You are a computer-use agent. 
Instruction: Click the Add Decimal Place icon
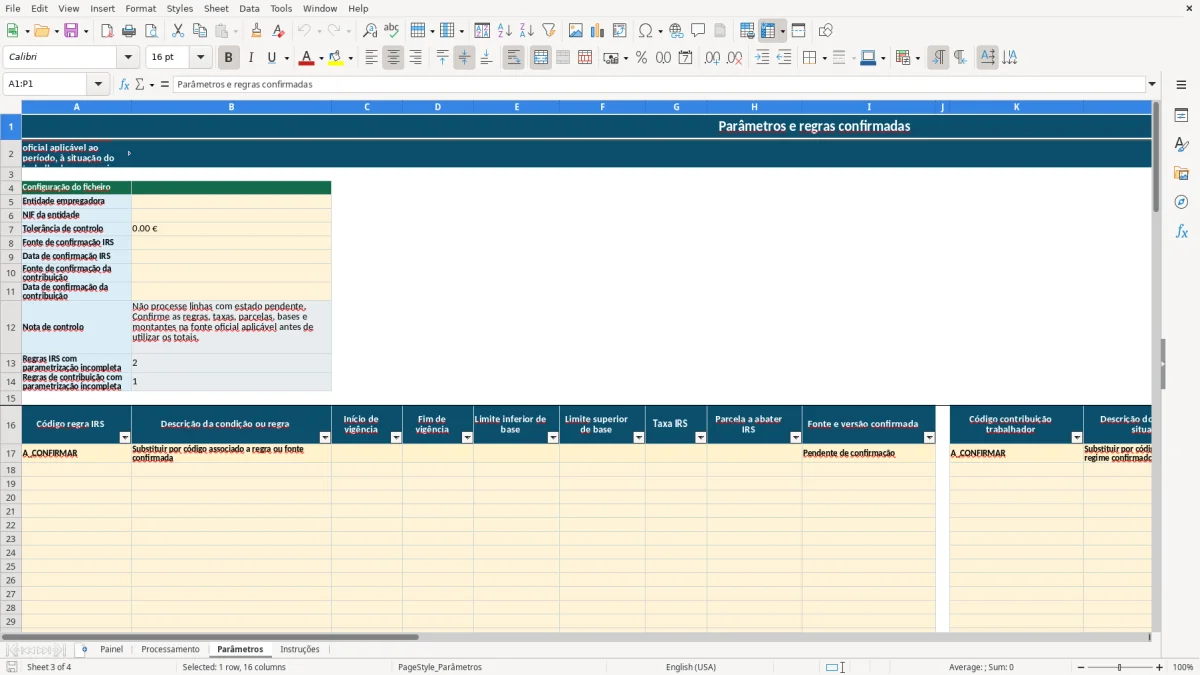(x=712, y=58)
